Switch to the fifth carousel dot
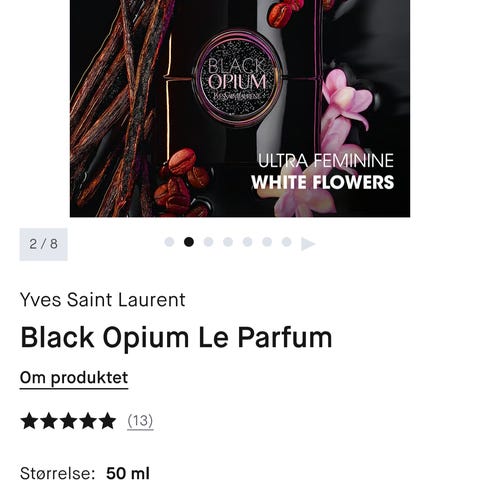The height and width of the screenshot is (480, 480). [x=247, y=242]
